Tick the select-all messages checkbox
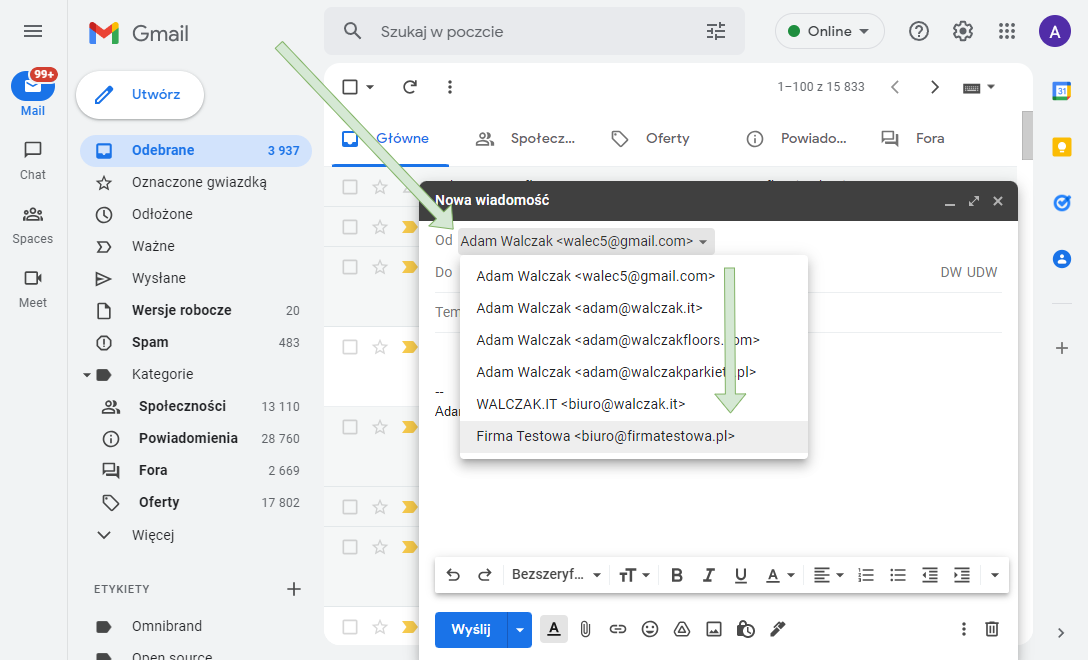This screenshot has width=1089, height=661. coord(350,87)
